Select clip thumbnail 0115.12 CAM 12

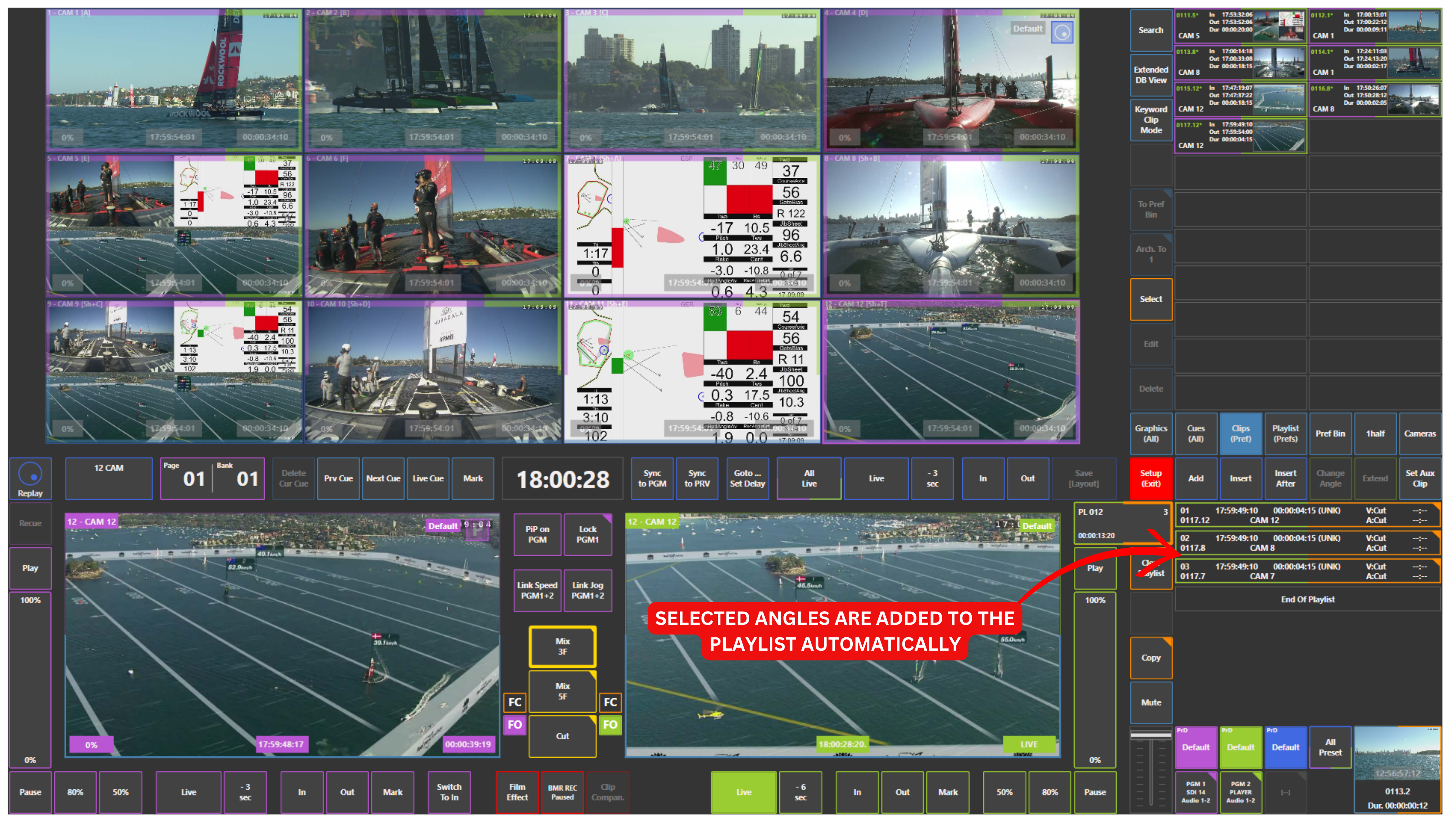click(1241, 100)
